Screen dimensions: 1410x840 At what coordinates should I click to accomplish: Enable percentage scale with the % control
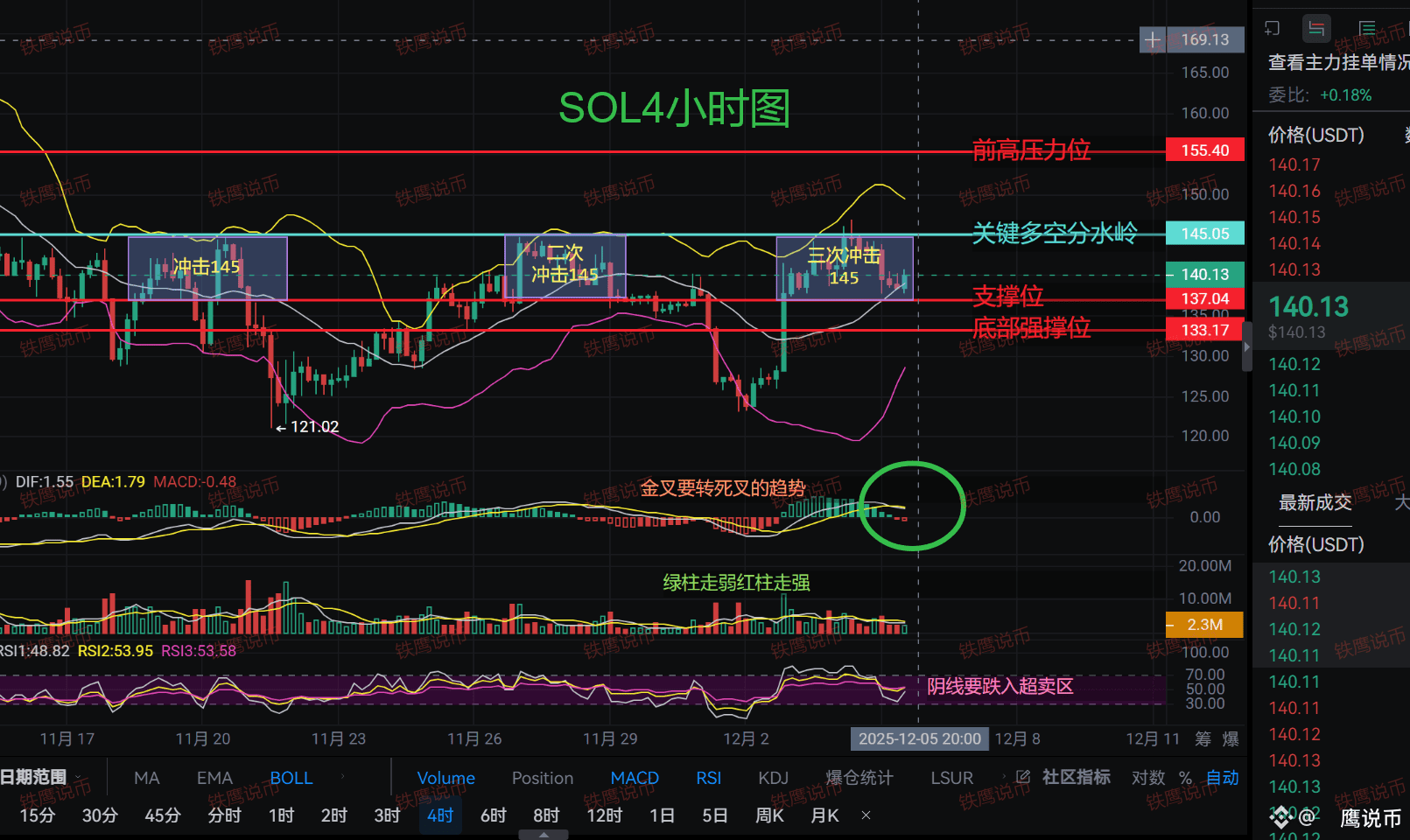click(1186, 777)
